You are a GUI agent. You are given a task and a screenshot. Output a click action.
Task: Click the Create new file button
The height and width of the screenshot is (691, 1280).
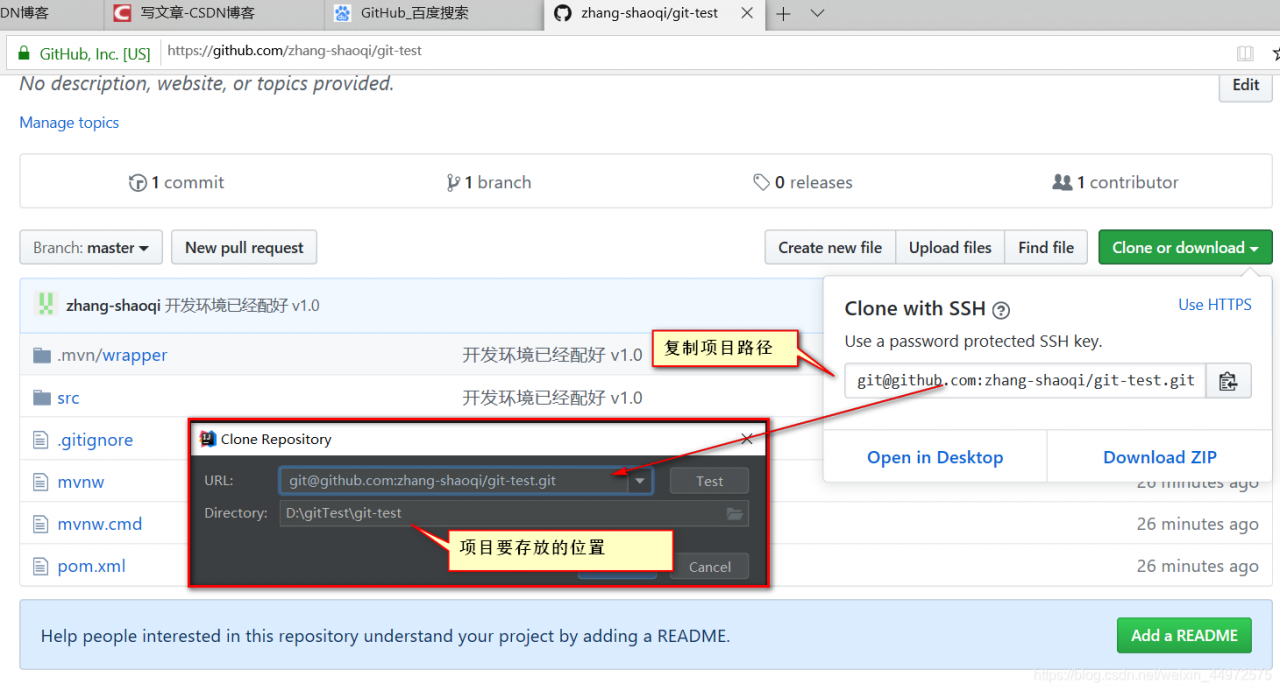tap(830, 248)
